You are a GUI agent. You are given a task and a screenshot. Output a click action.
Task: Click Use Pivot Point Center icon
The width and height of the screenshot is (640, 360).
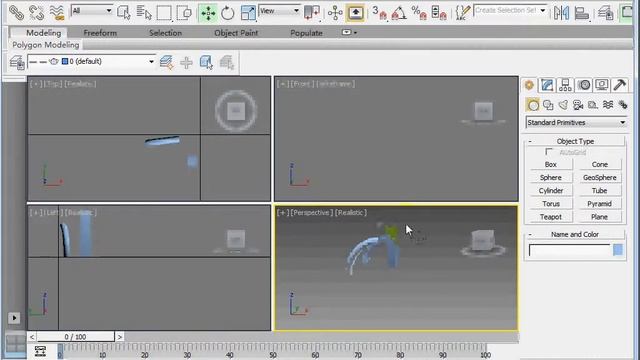[x=312, y=13]
